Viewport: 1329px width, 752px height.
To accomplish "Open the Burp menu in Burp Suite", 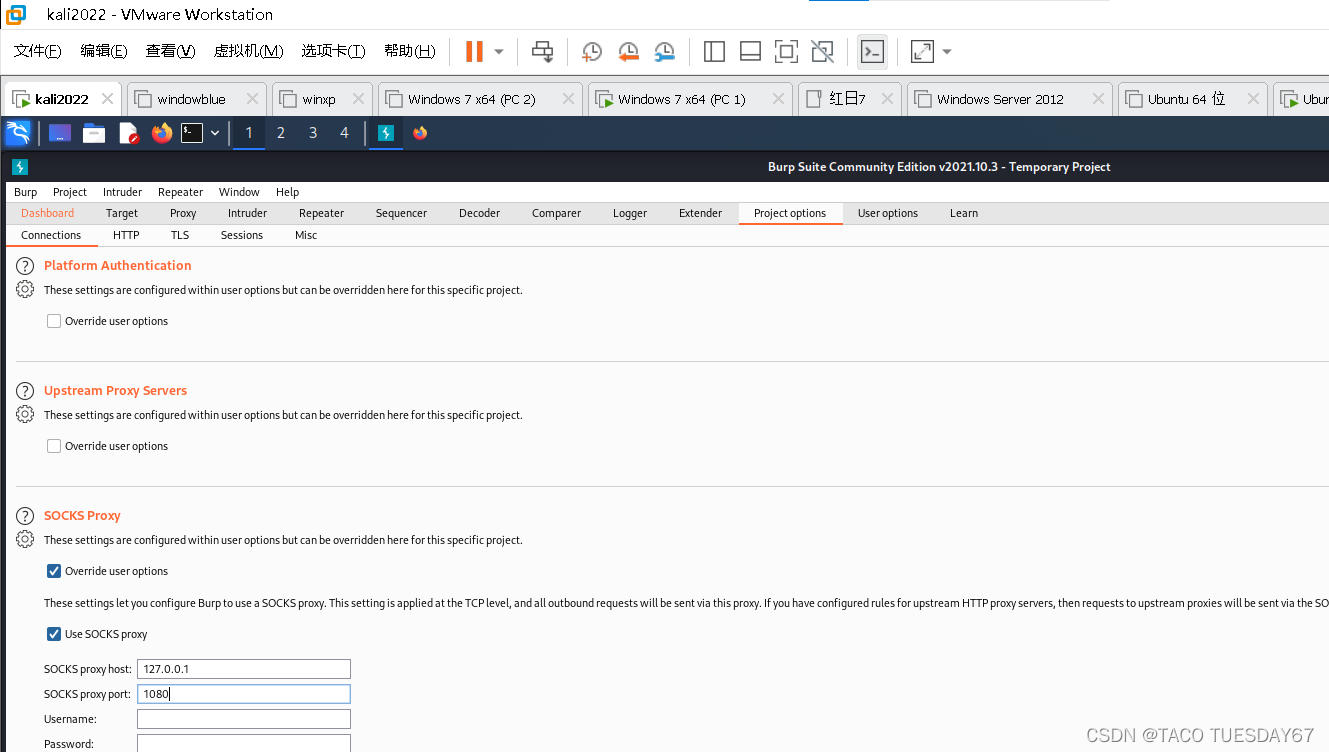I will click(26, 192).
